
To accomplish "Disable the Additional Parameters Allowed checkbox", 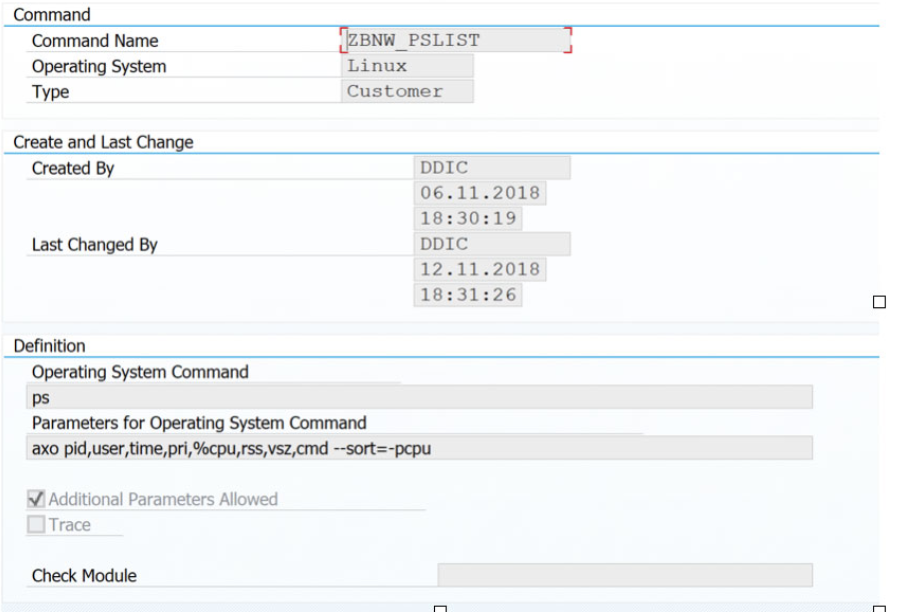I will pos(37,499).
